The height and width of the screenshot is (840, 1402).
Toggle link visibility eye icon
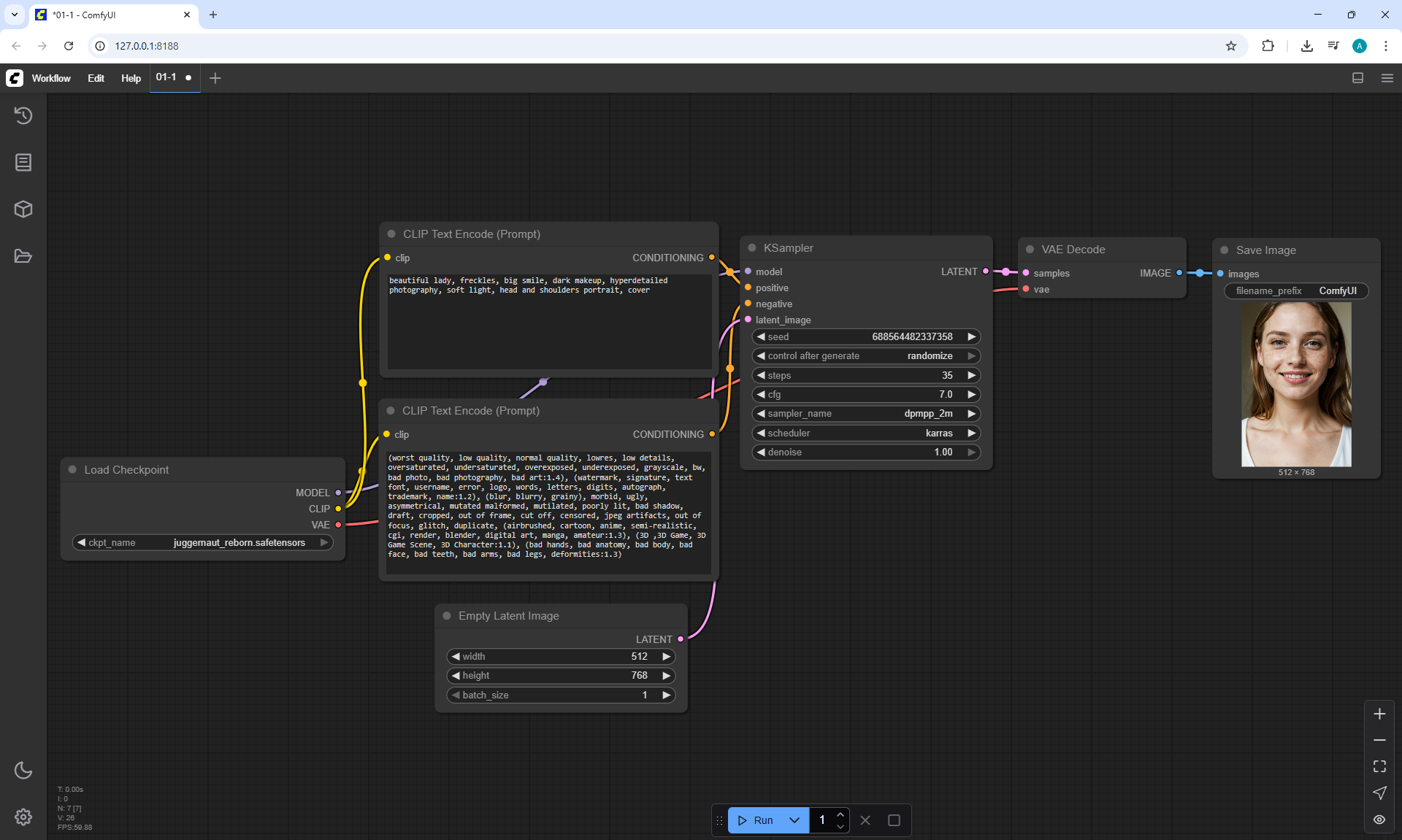point(1379,820)
